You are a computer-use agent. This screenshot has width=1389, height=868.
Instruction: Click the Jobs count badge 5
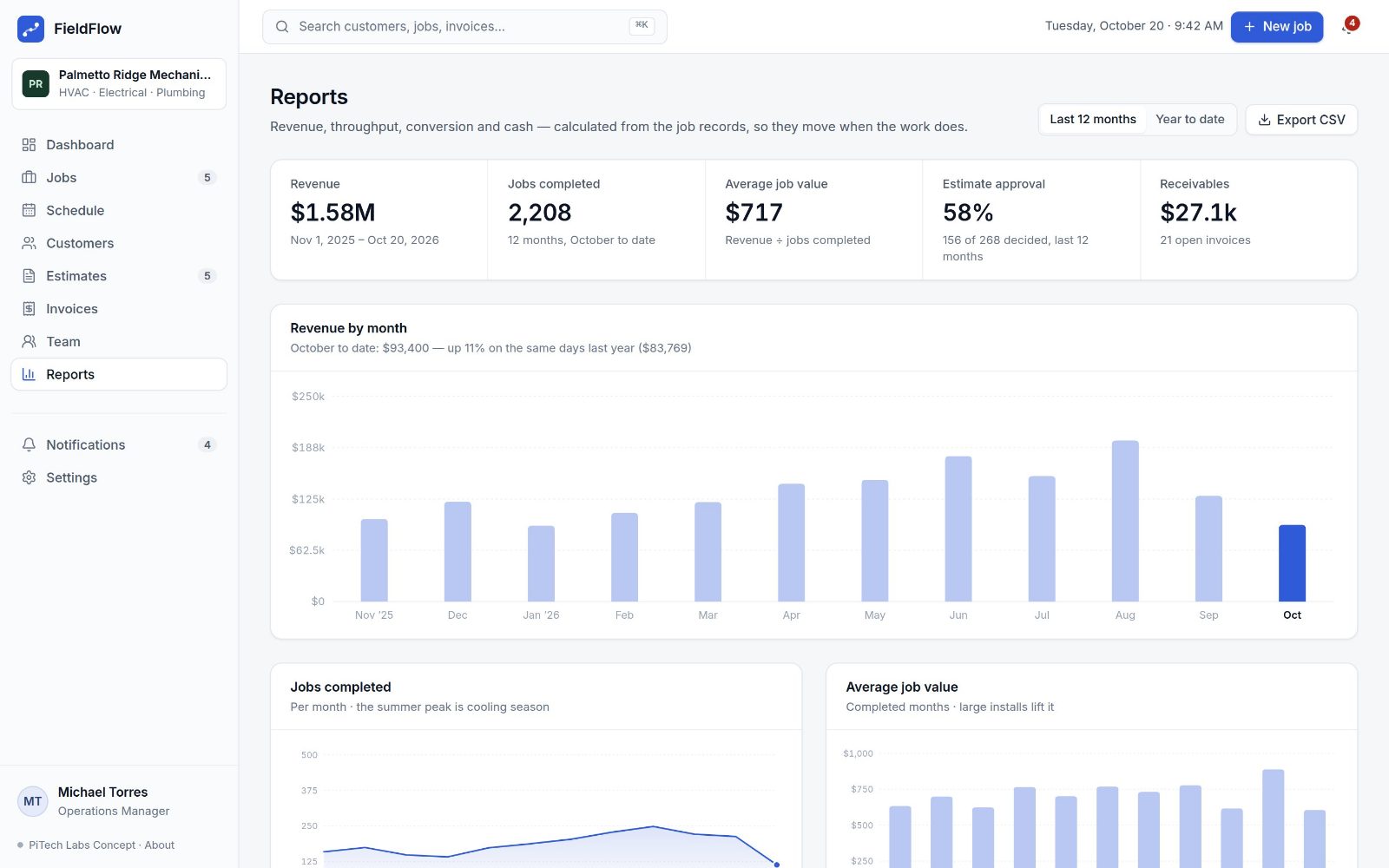coord(207,178)
